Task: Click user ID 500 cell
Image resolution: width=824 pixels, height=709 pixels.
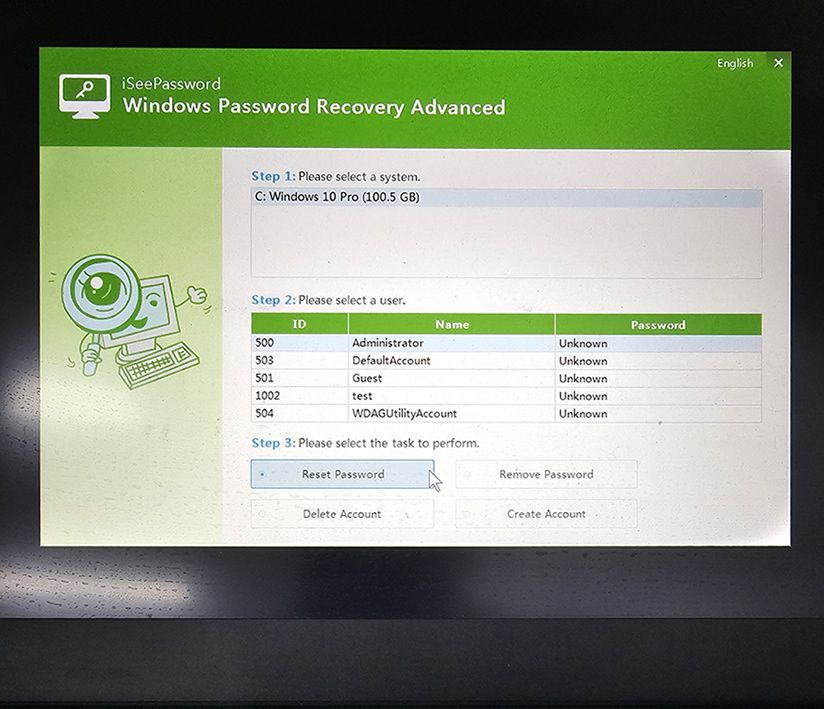Action: tap(300, 343)
